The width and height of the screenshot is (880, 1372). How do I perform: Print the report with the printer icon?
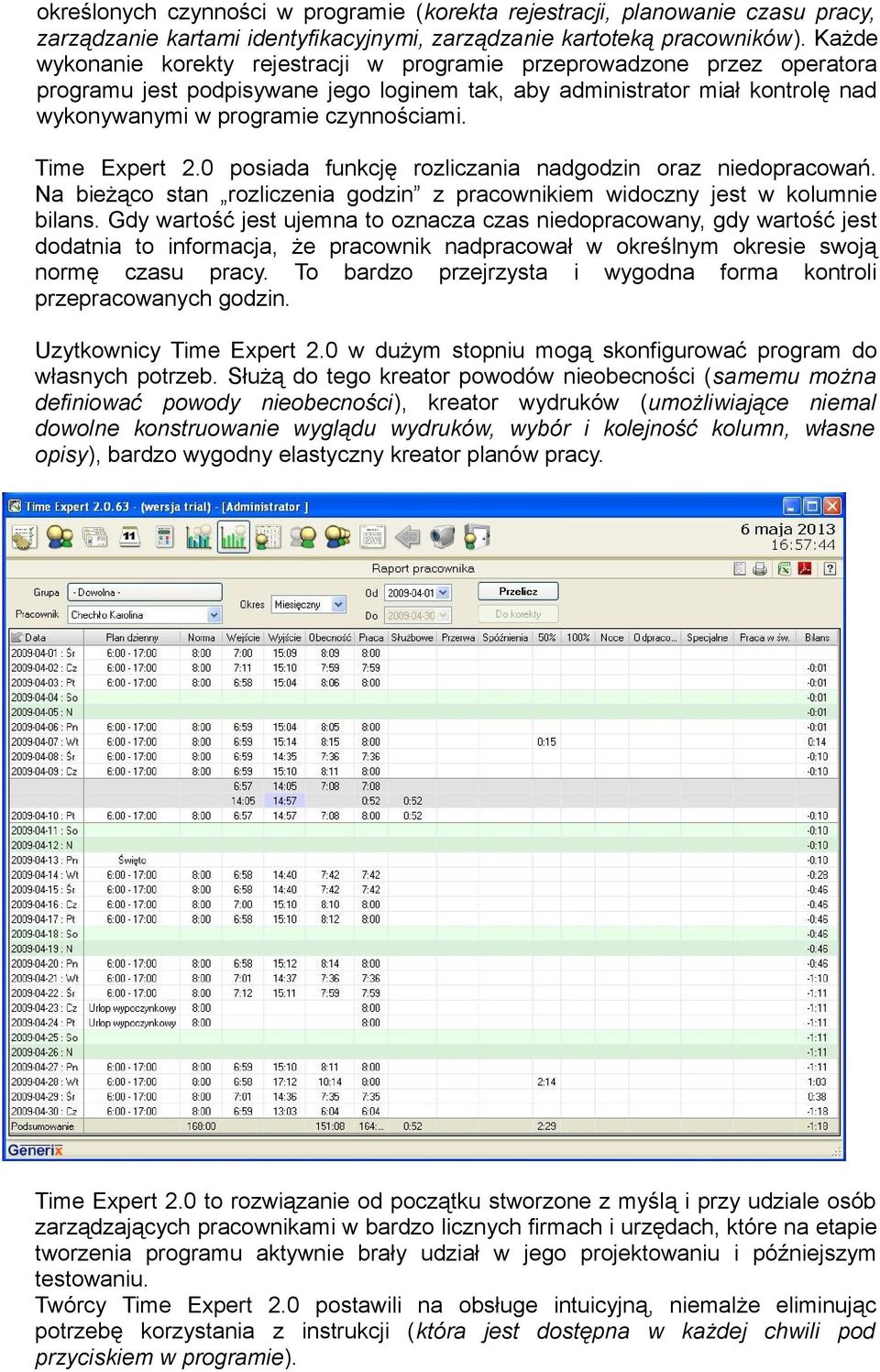coord(760,568)
